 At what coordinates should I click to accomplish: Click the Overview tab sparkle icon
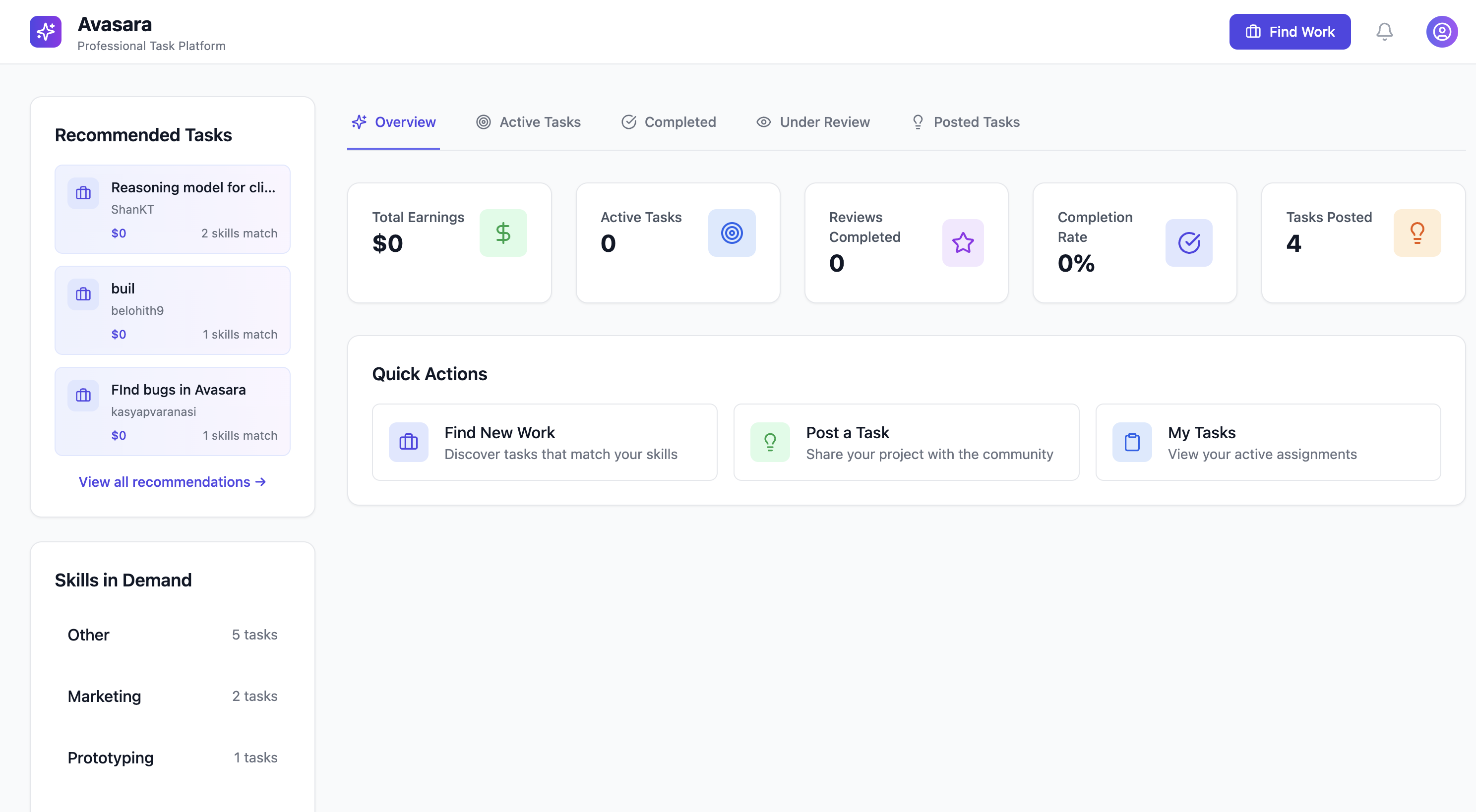click(359, 122)
